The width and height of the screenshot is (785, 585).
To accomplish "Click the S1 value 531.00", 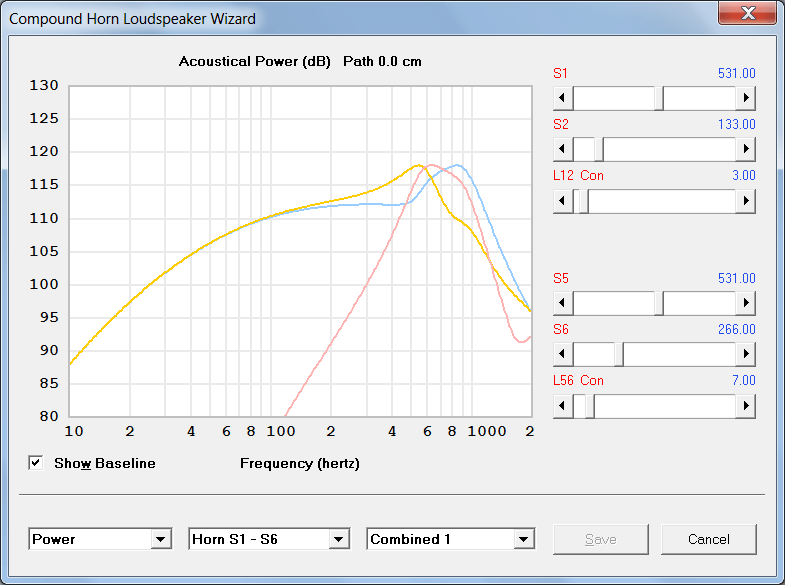I will tap(736, 73).
